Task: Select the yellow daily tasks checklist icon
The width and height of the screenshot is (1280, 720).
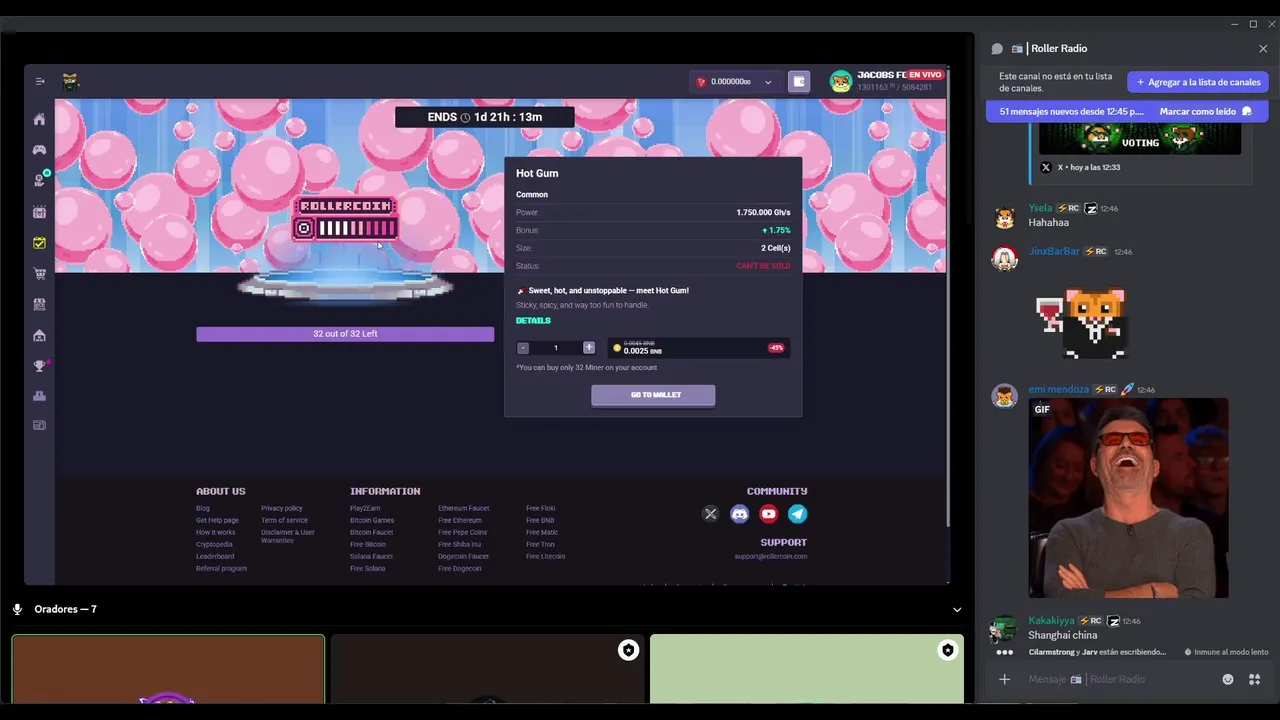Action: 39,243
